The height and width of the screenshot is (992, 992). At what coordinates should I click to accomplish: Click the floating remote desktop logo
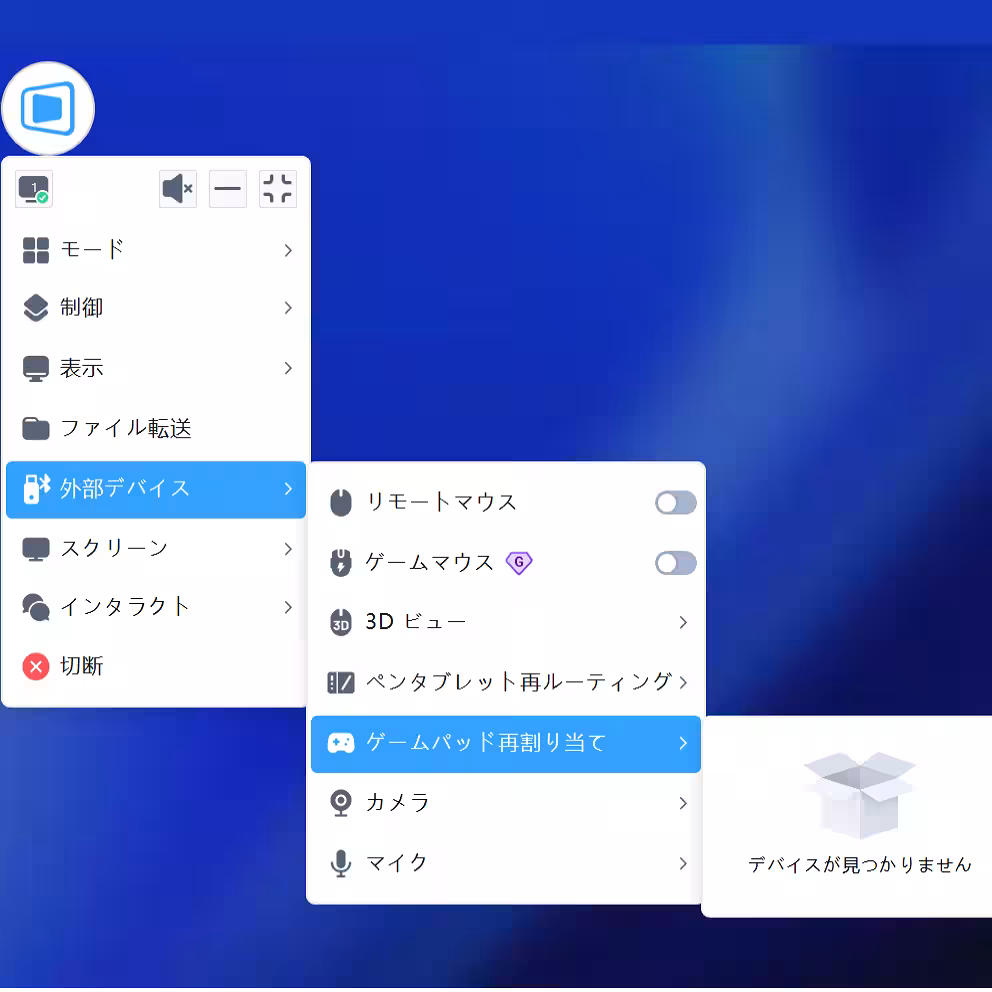pyautogui.click(x=48, y=107)
